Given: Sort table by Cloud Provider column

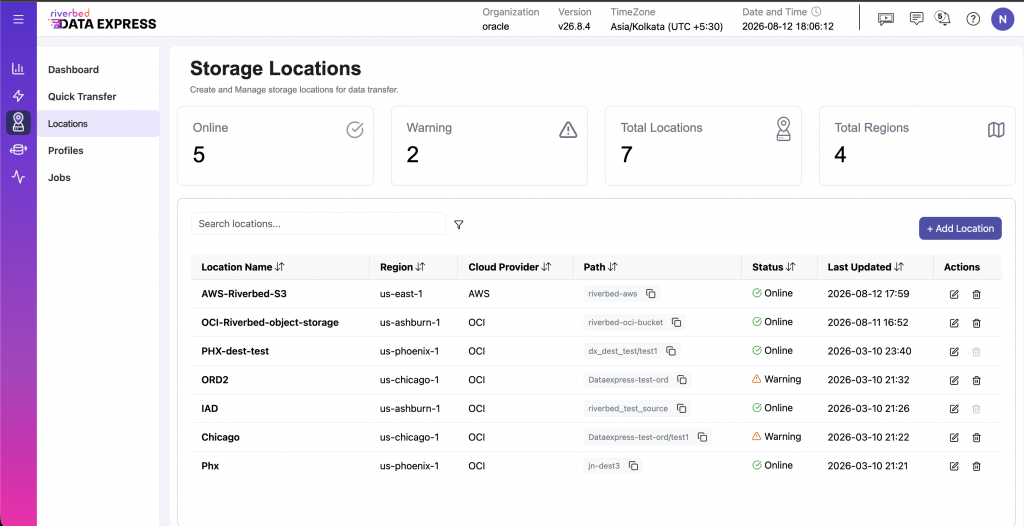Looking at the screenshot, I should [x=547, y=267].
